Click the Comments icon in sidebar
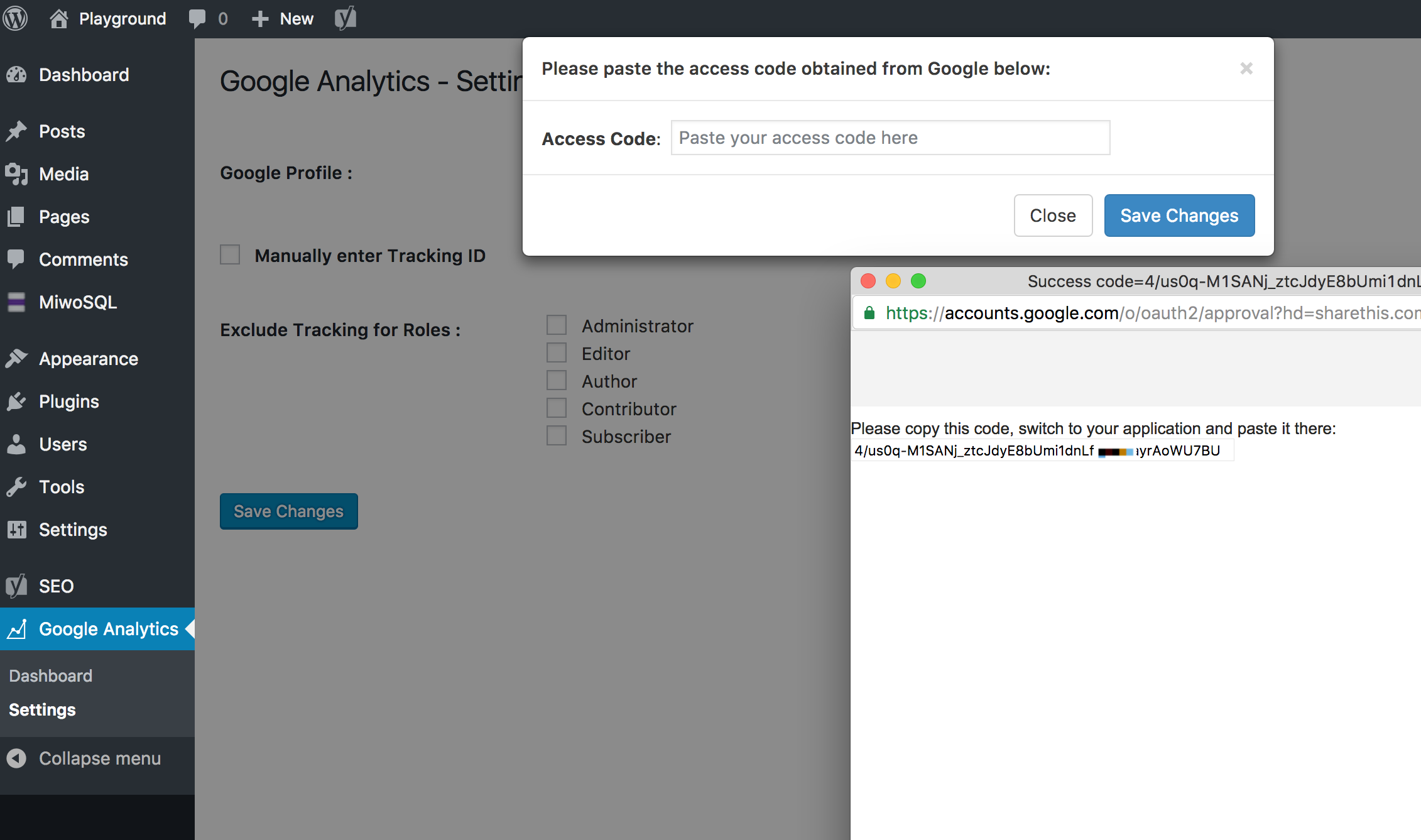This screenshot has height=840, width=1421. click(x=17, y=259)
